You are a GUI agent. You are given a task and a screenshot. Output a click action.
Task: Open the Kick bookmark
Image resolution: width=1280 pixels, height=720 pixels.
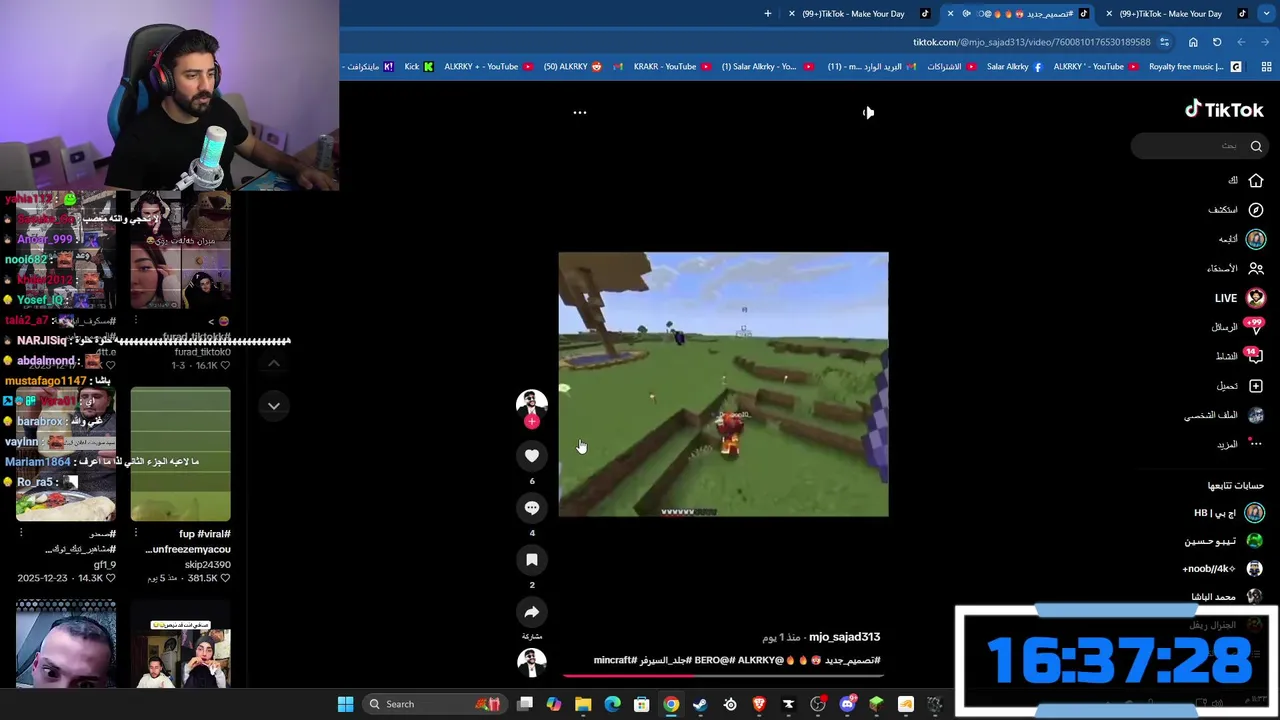tap(419, 67)
